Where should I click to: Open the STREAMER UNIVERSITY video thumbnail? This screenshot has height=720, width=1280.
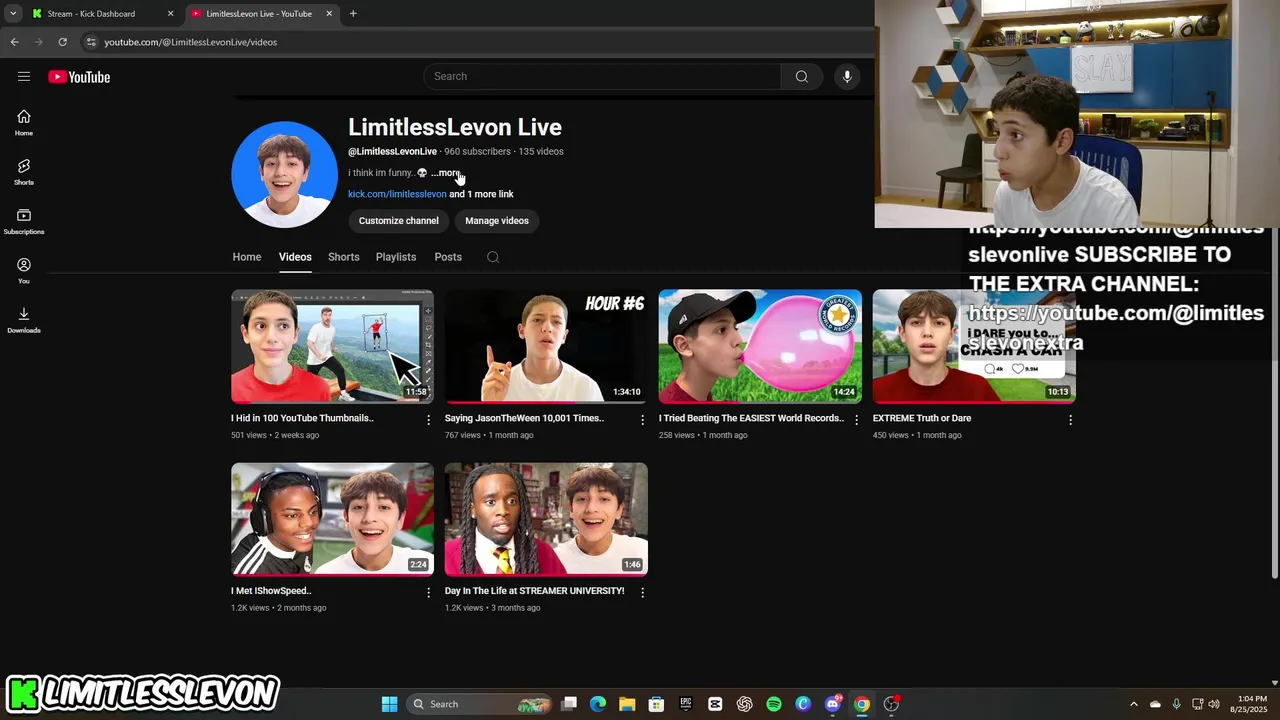point(546,519)
